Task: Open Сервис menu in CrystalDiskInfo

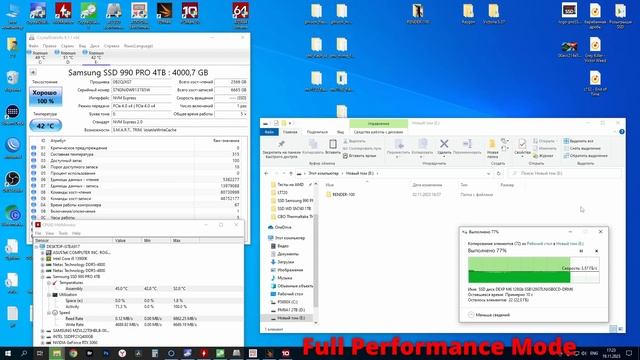Action: [67, 46]
